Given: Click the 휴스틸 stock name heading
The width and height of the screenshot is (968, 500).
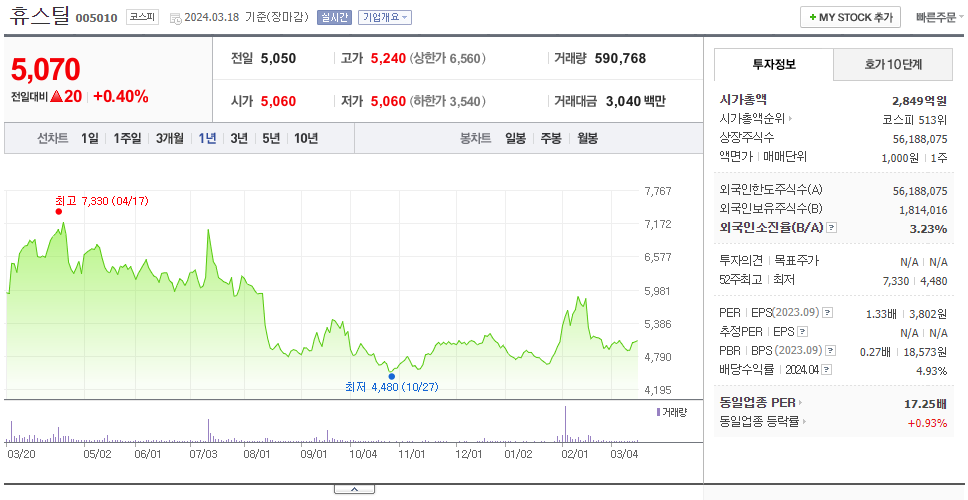Looking at the screenshot, I should coord(40,16).
